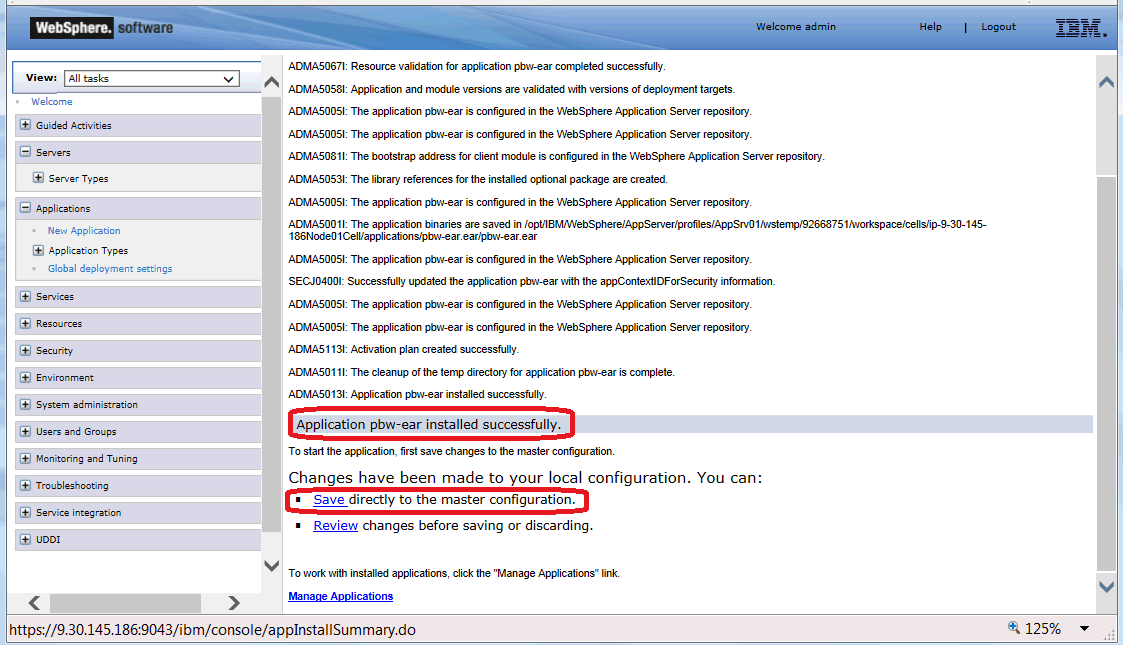Expand the UDDI section
Screen dimensions: 1123x645
point(26,539)
